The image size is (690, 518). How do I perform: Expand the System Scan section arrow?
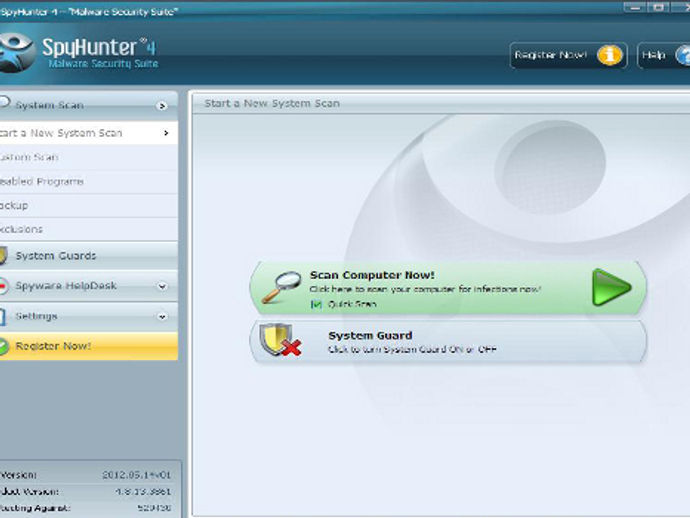click(162, 106)
